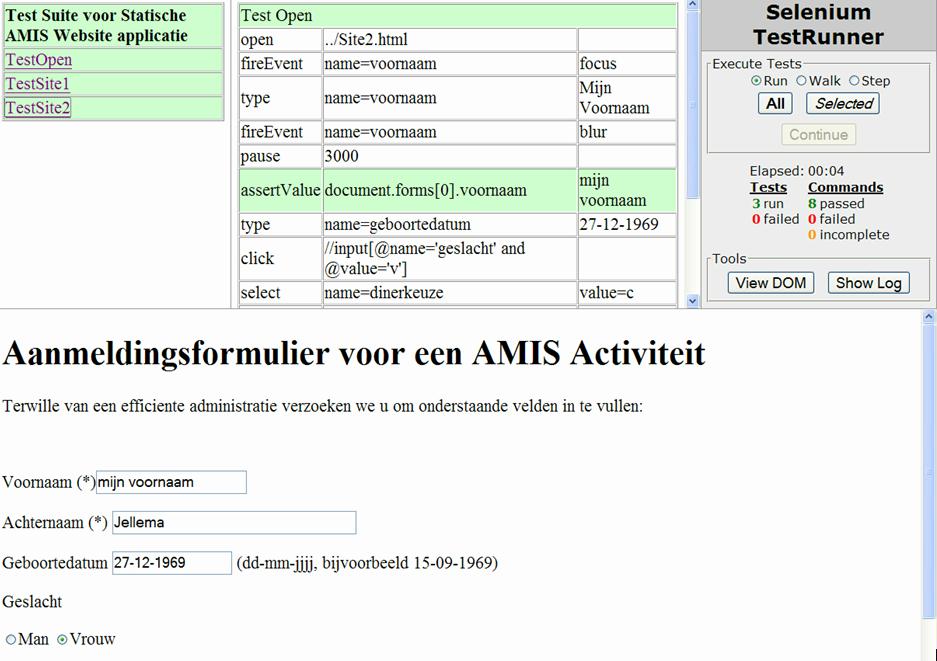The width and height of the screenshot is (937, 661).
Task: Select the Man gender option
Action: tap(11, 640)
